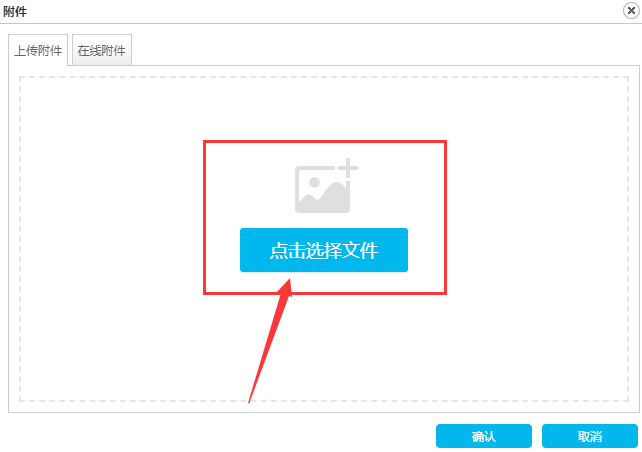Click the mountain picture in the gray image icon

[x=323, y=192]
